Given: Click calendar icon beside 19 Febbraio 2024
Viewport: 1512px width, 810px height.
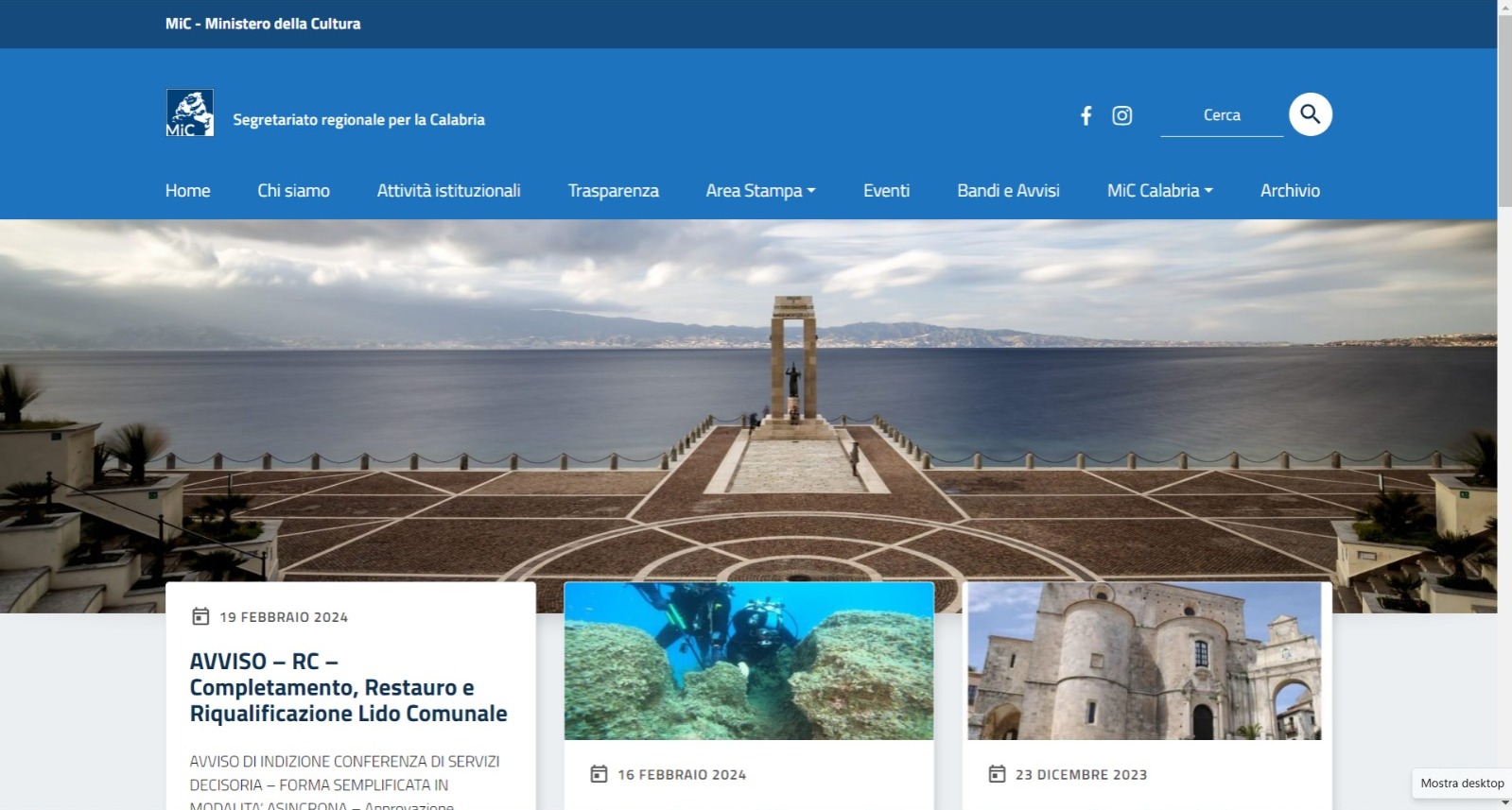Looking at the screenshot, I should (200, 617).
